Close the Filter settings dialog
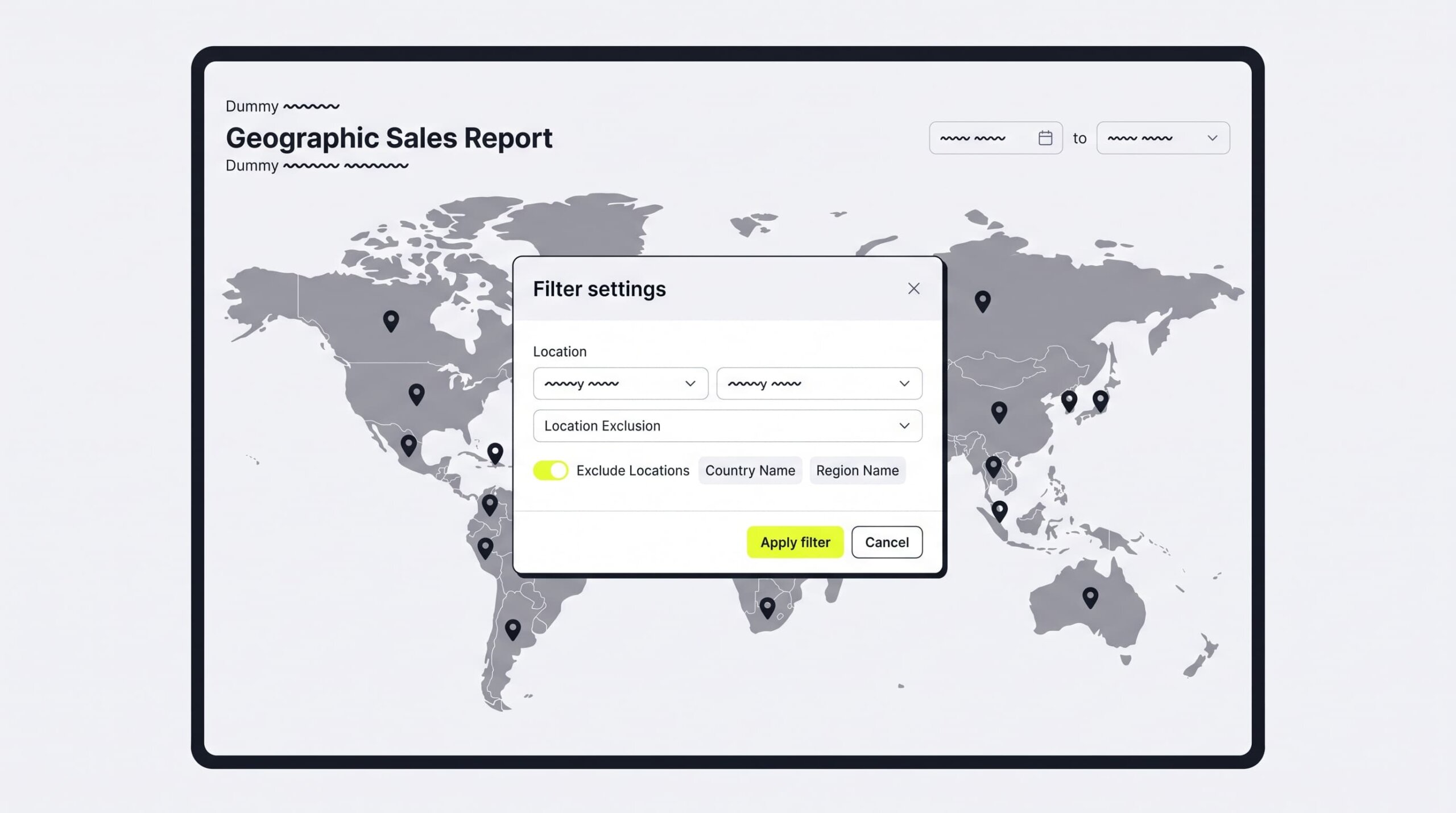Image resolution: width=1456 pixels, height=813 pixels. pyautogui.click(x=913, y=288)
